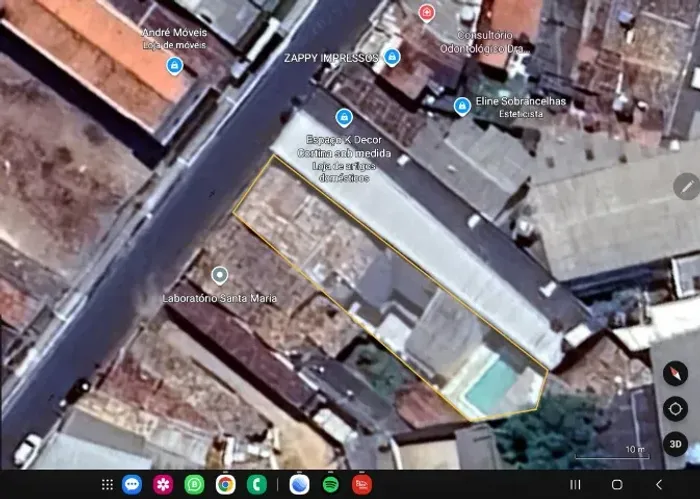The height and width of the screenshot is (499, 700).
Task: Select the "Laboratório Santa Maria" label
Action: coord(219,298)
